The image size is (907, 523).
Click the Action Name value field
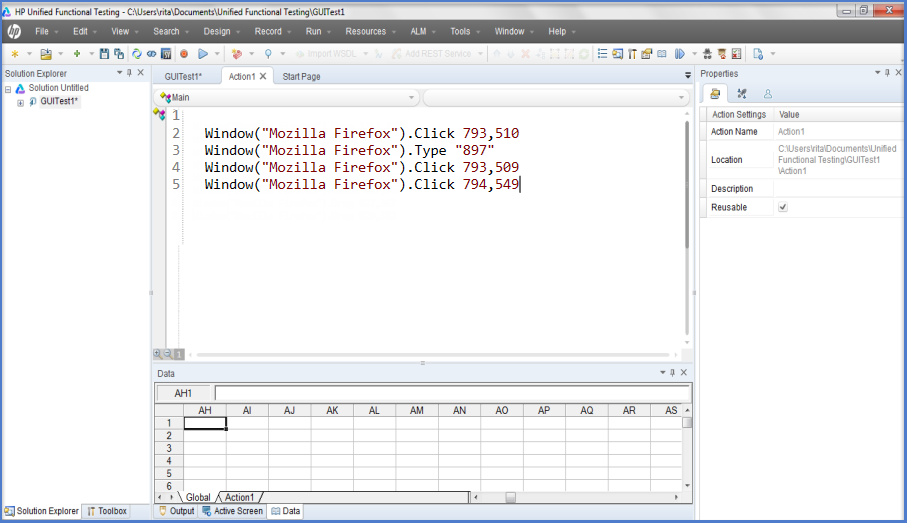click(839, 131)
